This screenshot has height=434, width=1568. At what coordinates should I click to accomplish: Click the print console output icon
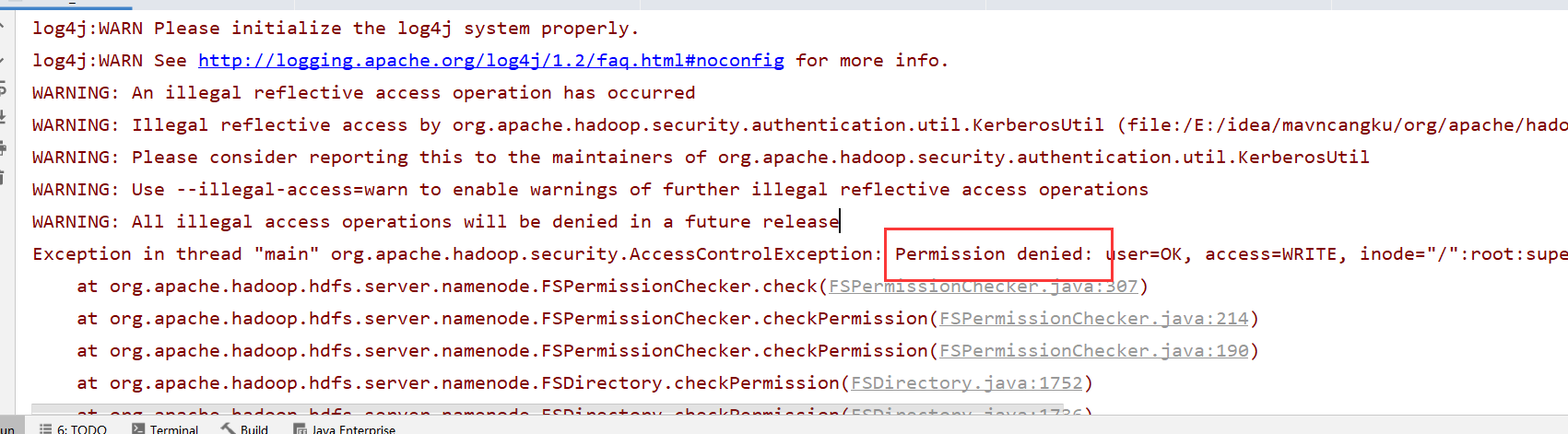click(3, 147)
